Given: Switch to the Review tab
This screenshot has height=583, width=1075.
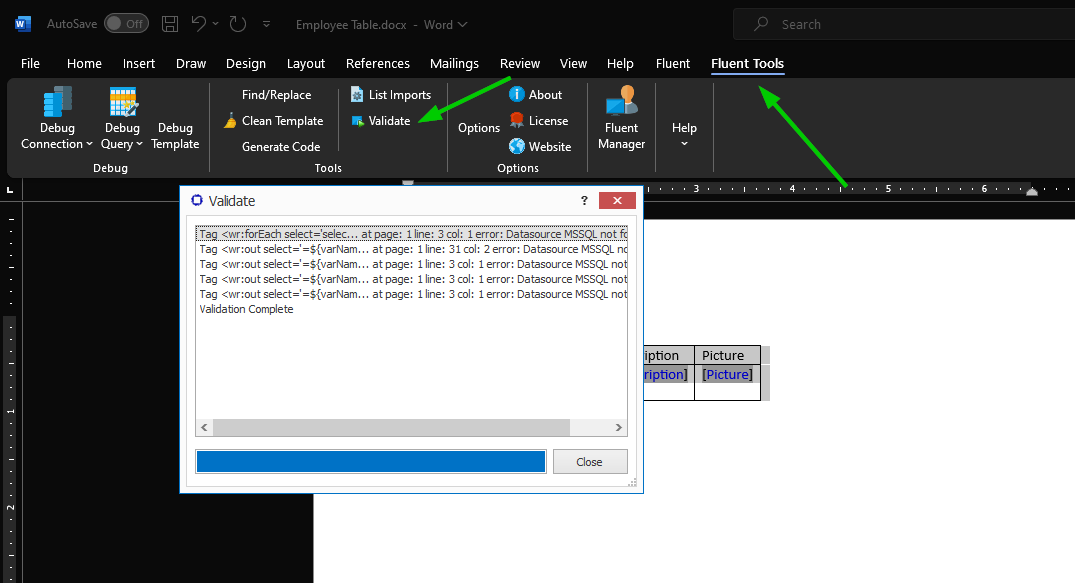Looking at the screenshot, I should pyautogui.click(x=520, y=63).
